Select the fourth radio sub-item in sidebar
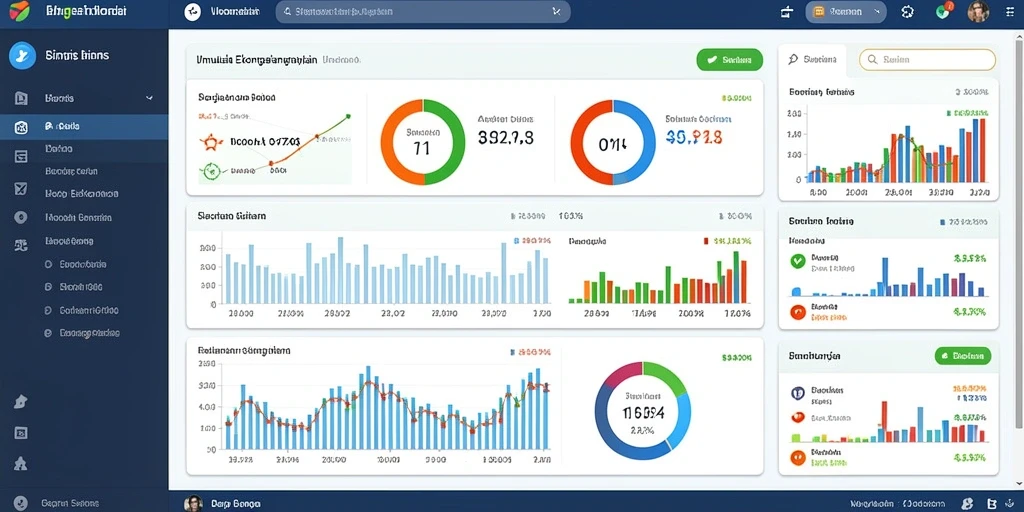1024x512 pixels. (48, 333)
